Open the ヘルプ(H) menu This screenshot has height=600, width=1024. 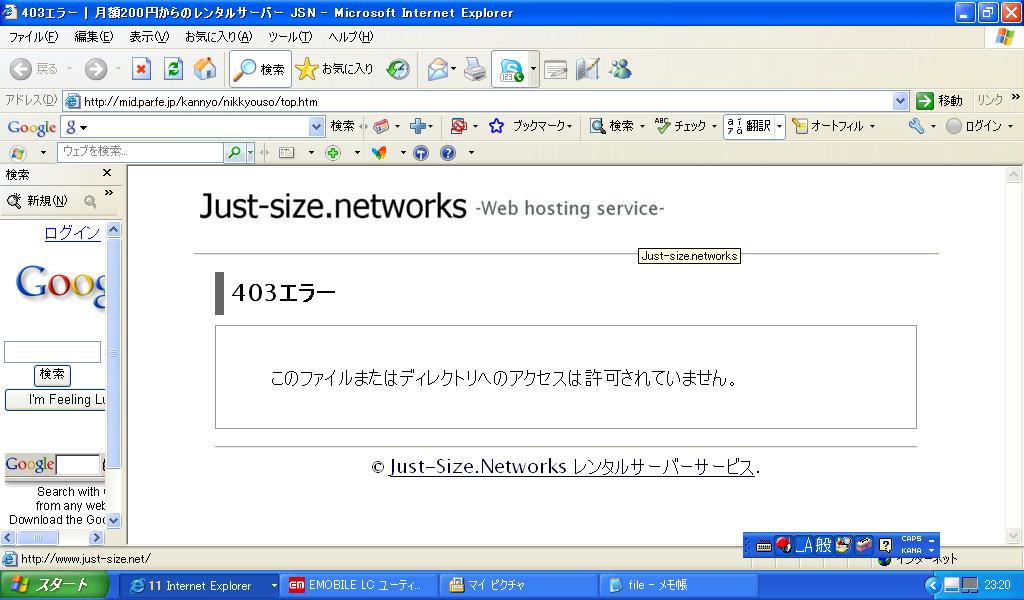(x=351, y=37)
